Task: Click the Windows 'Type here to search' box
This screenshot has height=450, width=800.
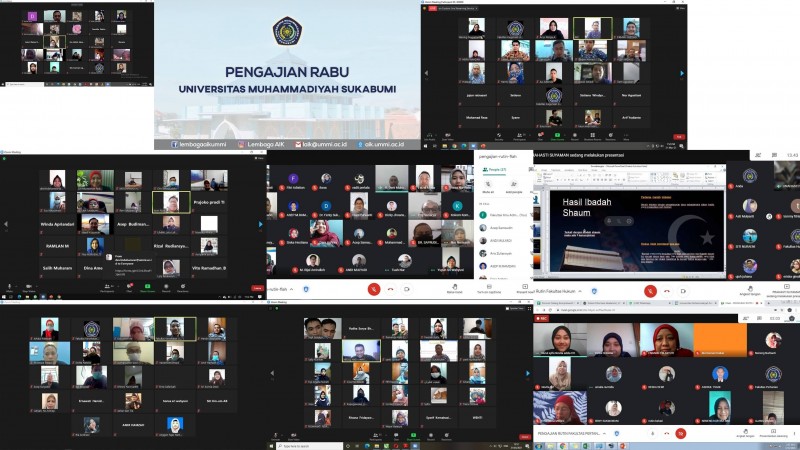Action: (310, 446)
